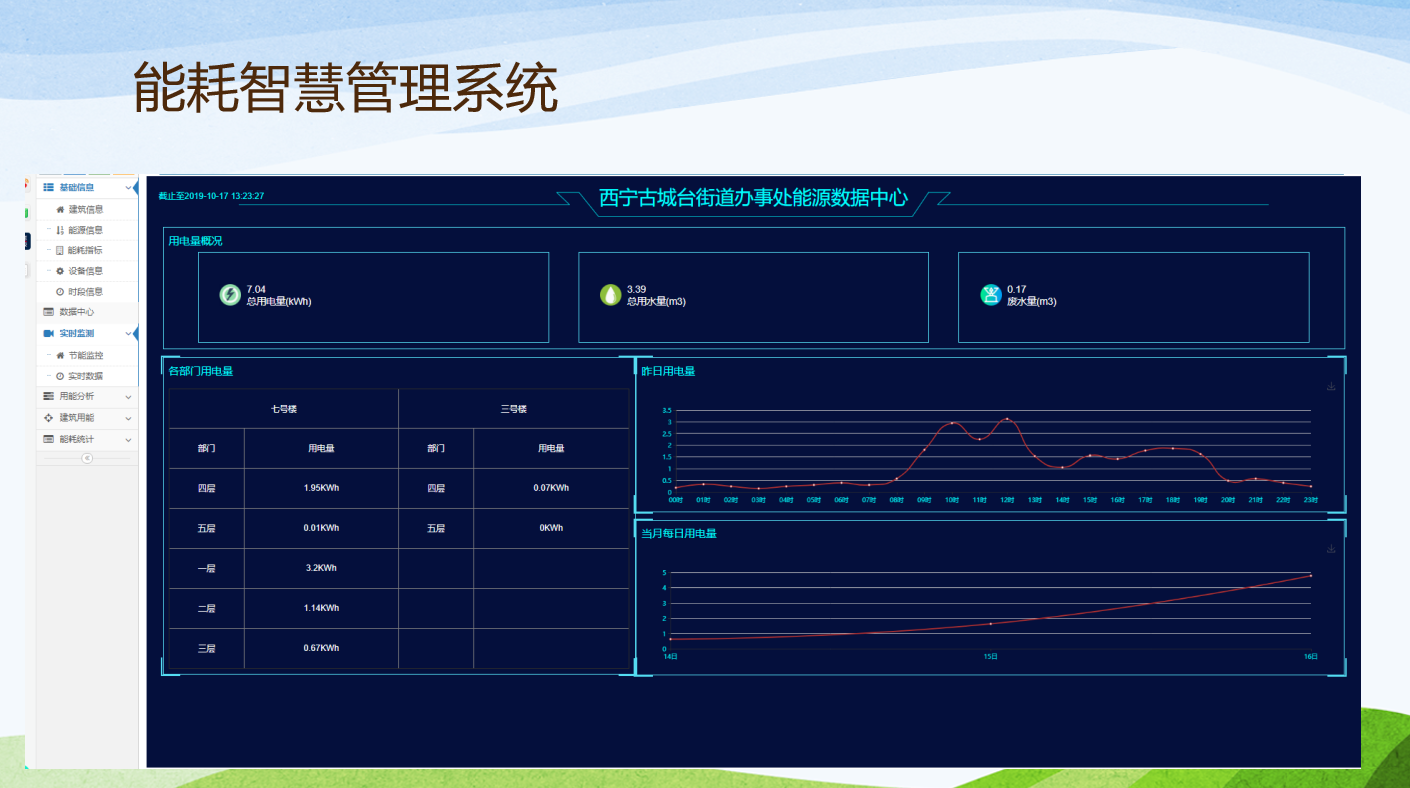Viewport: 1410px width, 788px height.
Task: Expand the 能耗统计 menu chevron
Action: [x=128, y=440]
